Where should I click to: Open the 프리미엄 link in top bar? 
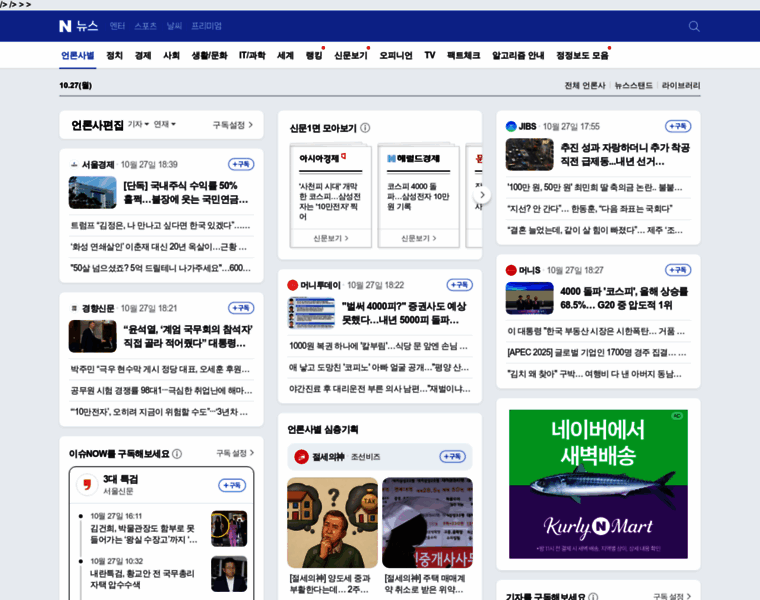coord(206,26)
